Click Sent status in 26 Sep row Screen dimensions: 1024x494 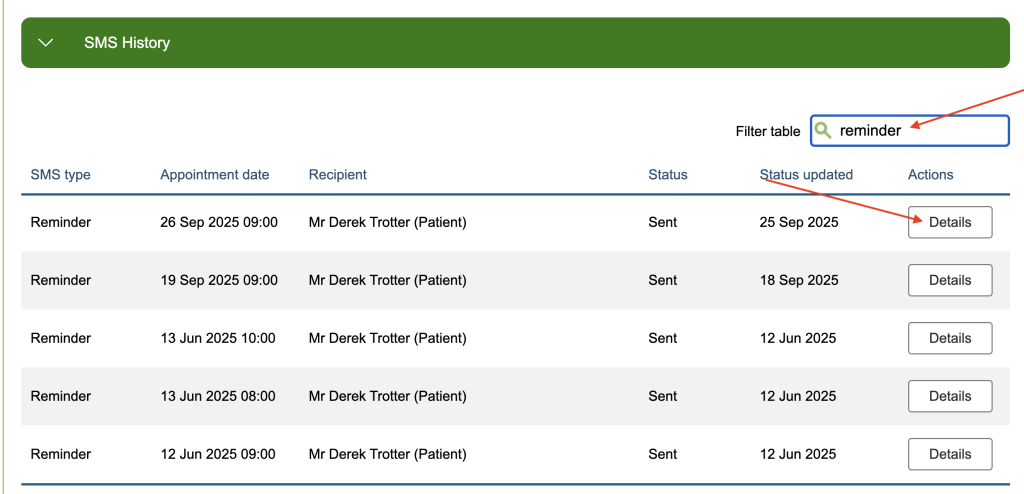tap(662, 222)
